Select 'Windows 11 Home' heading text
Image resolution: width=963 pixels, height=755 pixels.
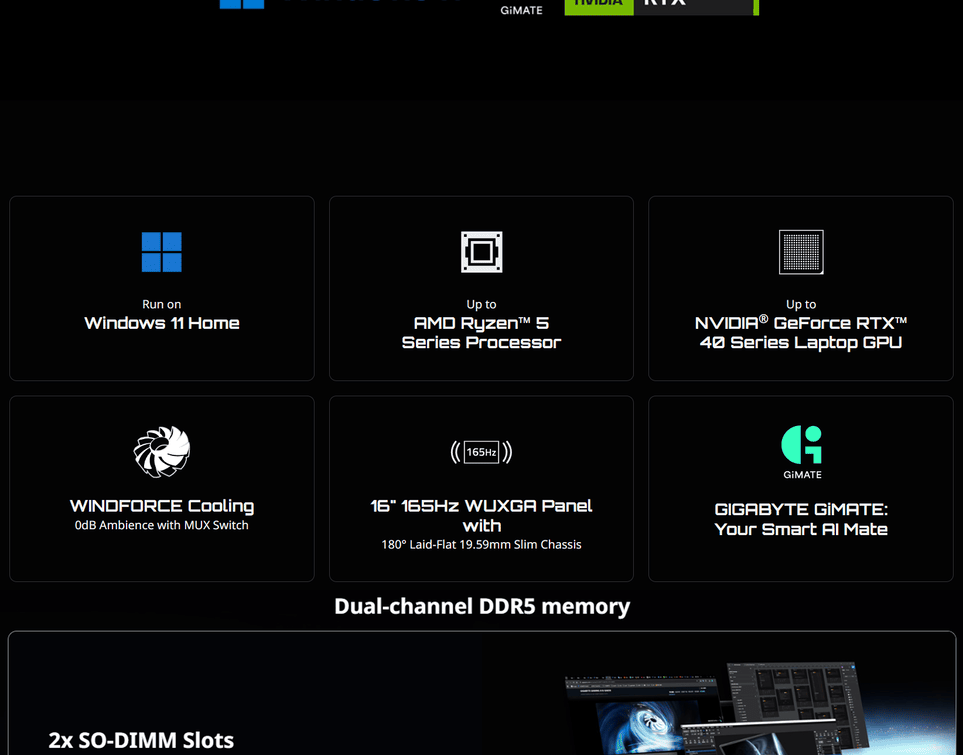coord(162,323)
